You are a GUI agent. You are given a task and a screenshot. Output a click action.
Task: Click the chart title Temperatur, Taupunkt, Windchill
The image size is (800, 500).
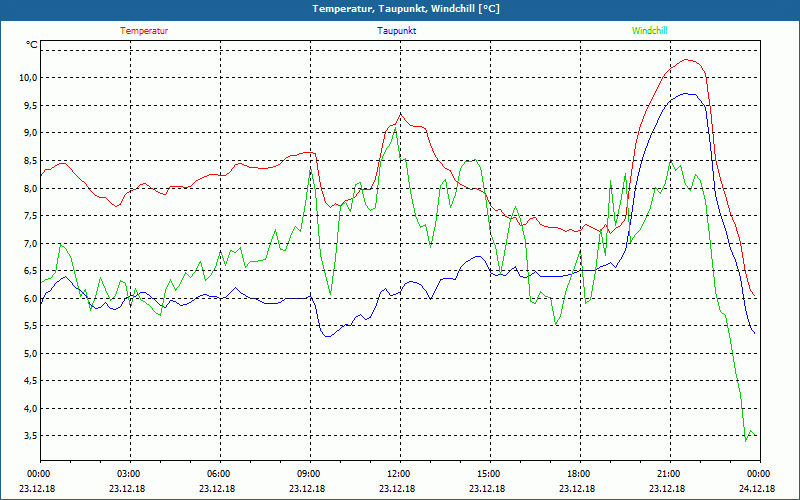pos(406,9)
